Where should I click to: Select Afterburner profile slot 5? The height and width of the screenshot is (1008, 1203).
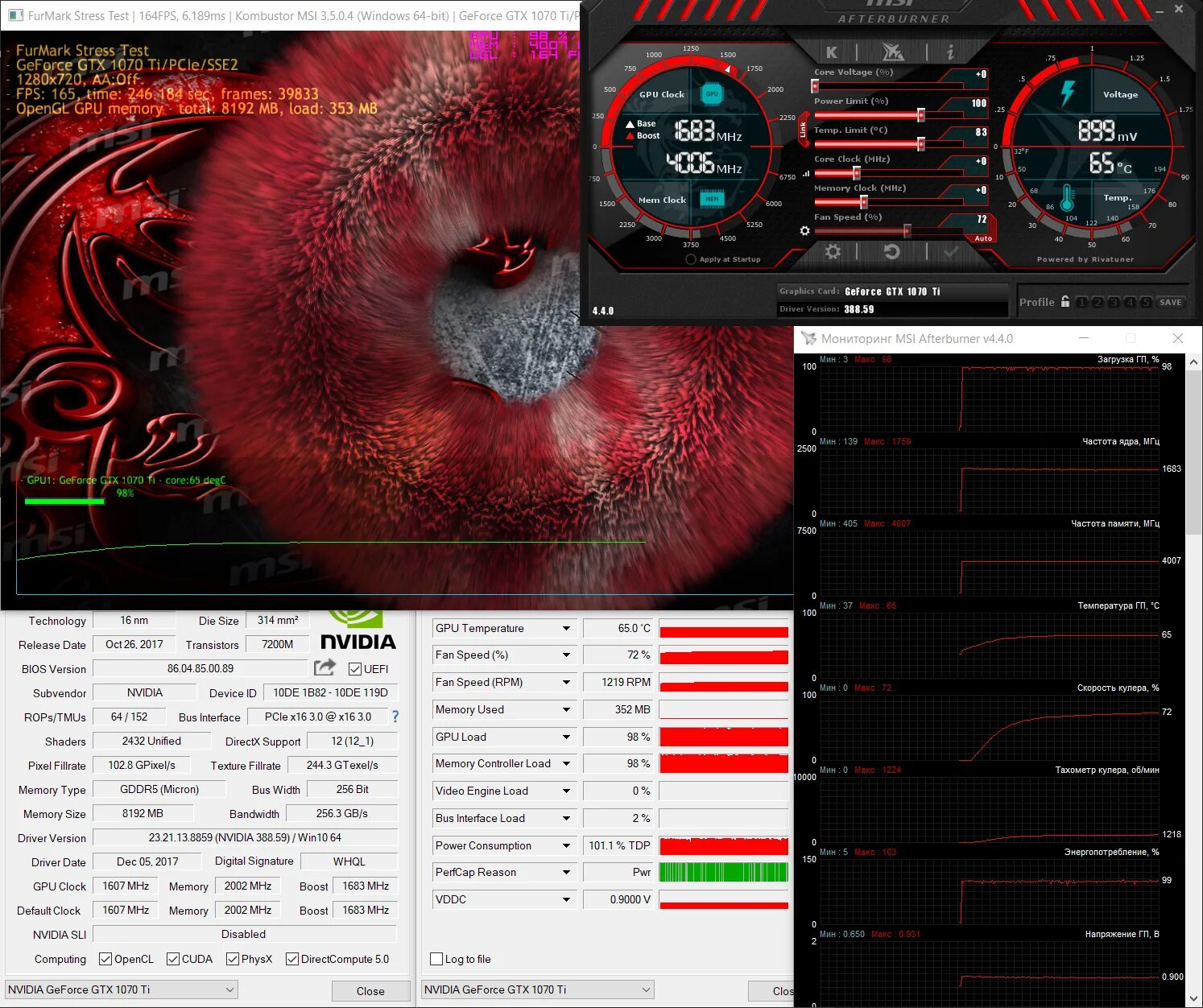tap(1146, 302)
